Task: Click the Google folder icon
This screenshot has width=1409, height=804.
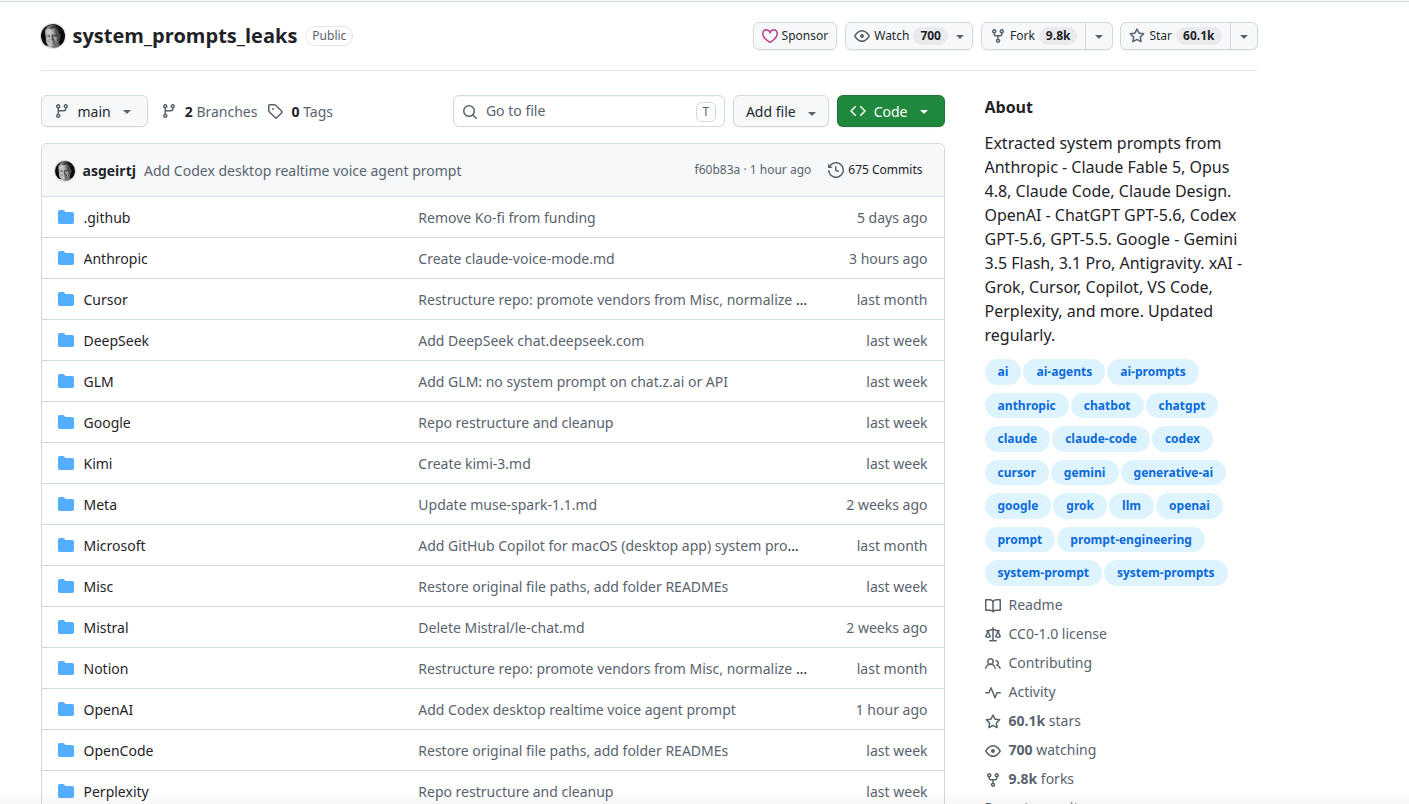Action: pyautogui.click(x=66, y=423)
